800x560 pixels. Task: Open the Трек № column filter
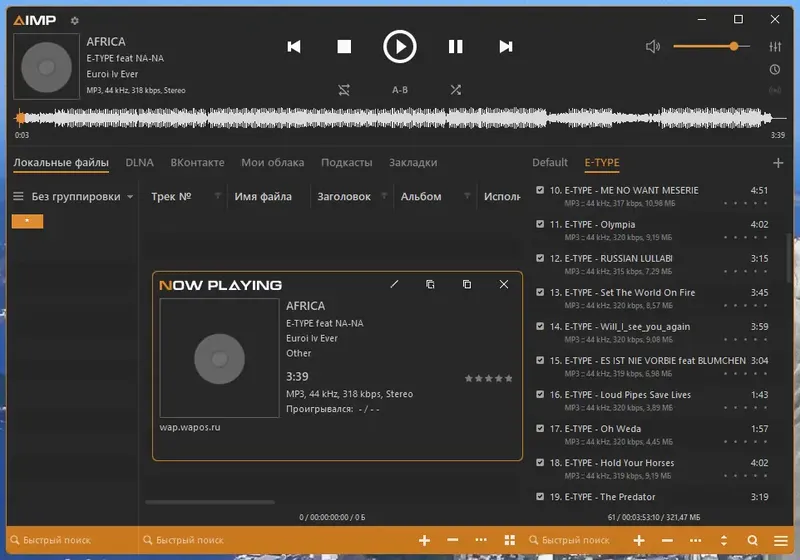(217, 196)
